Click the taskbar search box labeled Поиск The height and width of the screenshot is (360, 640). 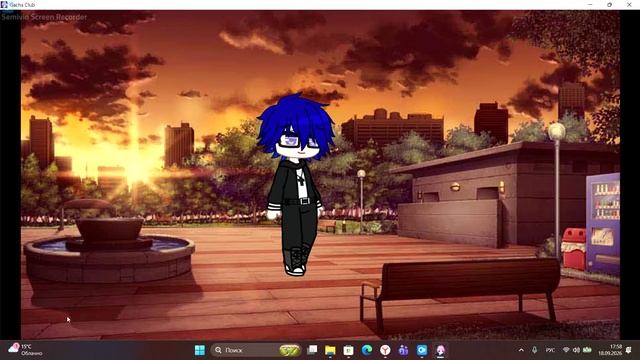pyautogui.click(x=256, y=350)
